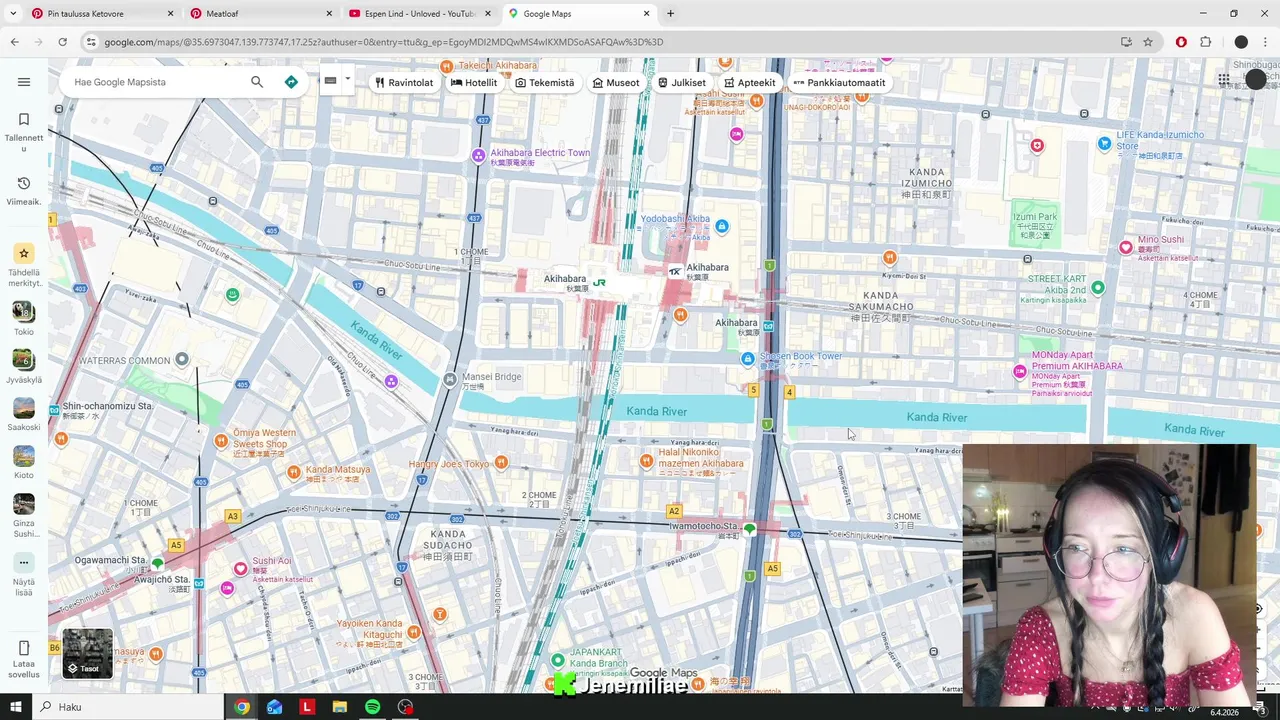Click the WATERRAS COMMON pin
Image resolution: width=1280 pixels, height=720 pixels.
click(182, 359)
